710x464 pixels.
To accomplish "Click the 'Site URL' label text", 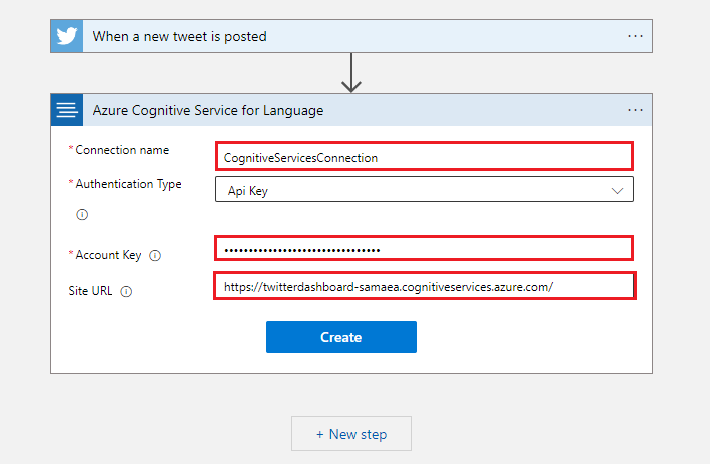I will pyautogui.click(x=90, y=291).
